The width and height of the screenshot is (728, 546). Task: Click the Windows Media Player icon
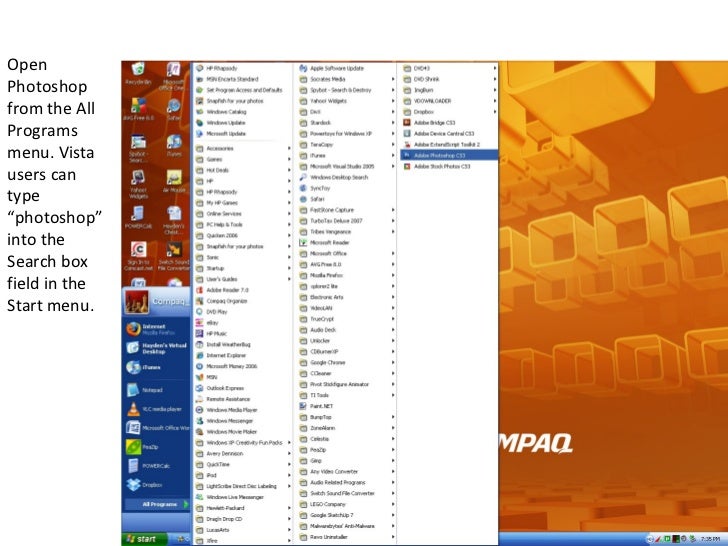pos(200,410)
